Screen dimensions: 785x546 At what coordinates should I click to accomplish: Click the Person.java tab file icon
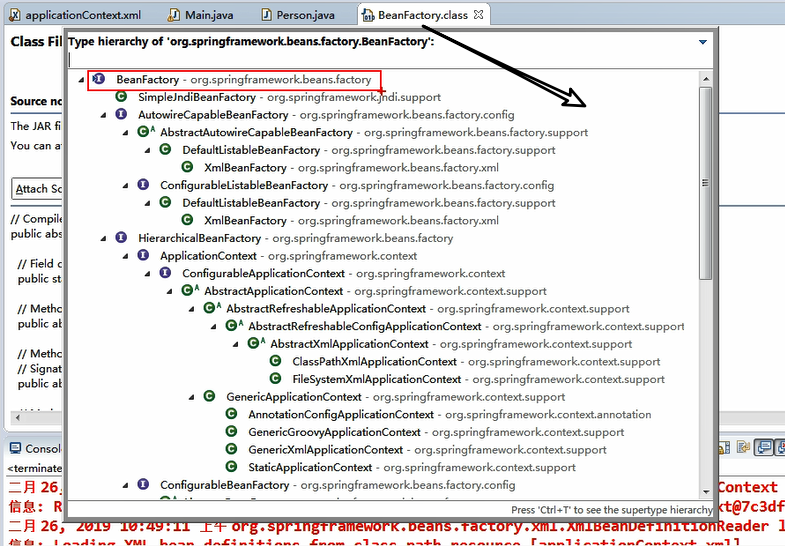coord(266,15)
